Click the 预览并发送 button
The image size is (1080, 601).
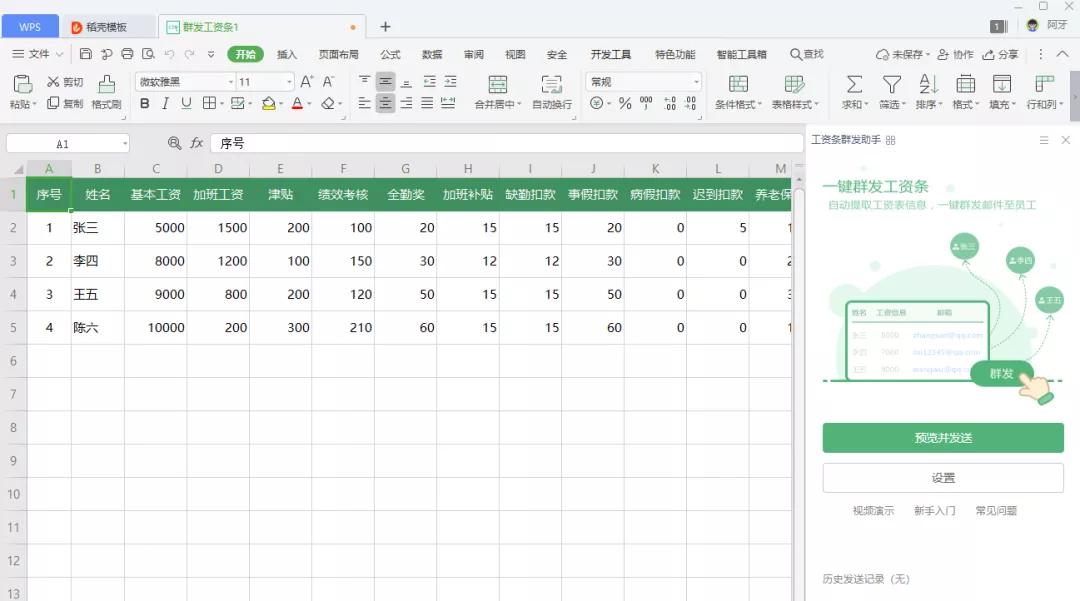tap(943, 438)
